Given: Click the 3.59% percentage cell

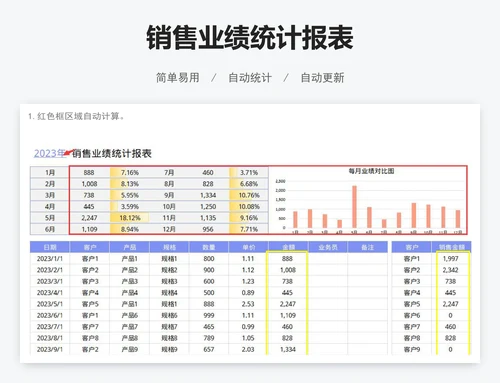Looking at the screenshot, I should (130, 206).
